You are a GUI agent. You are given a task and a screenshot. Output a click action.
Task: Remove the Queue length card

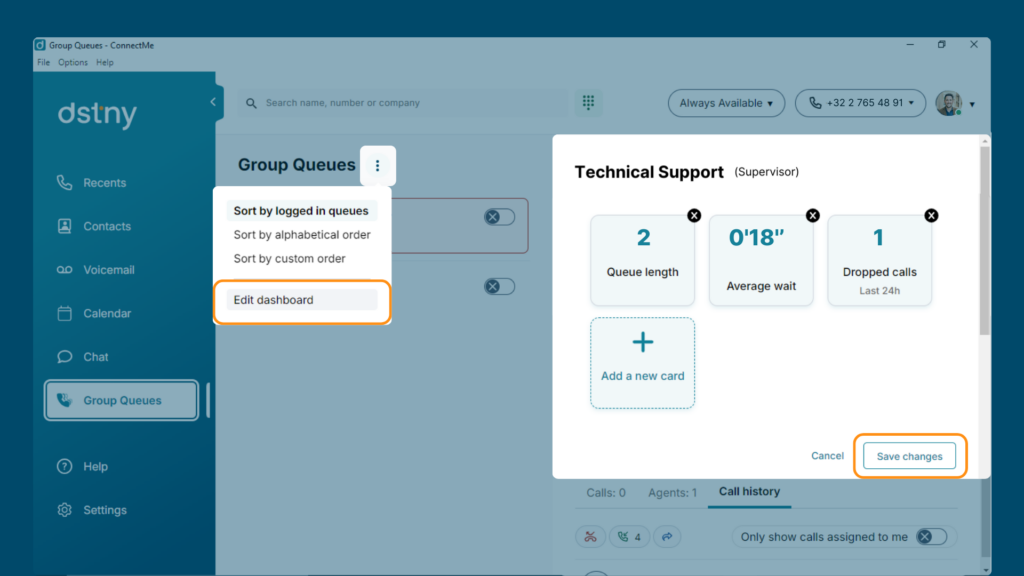[x=694, y=216]
